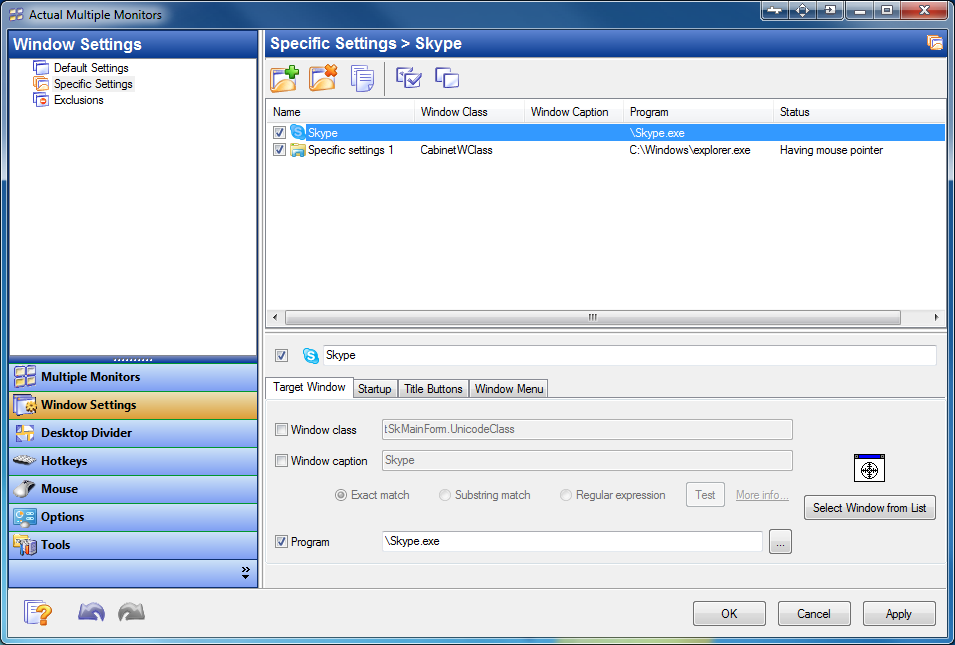Viewport: 955px width, 645px height.
Task: Toggle the enabled checkbox beside Skype name field
Action: 281,356
